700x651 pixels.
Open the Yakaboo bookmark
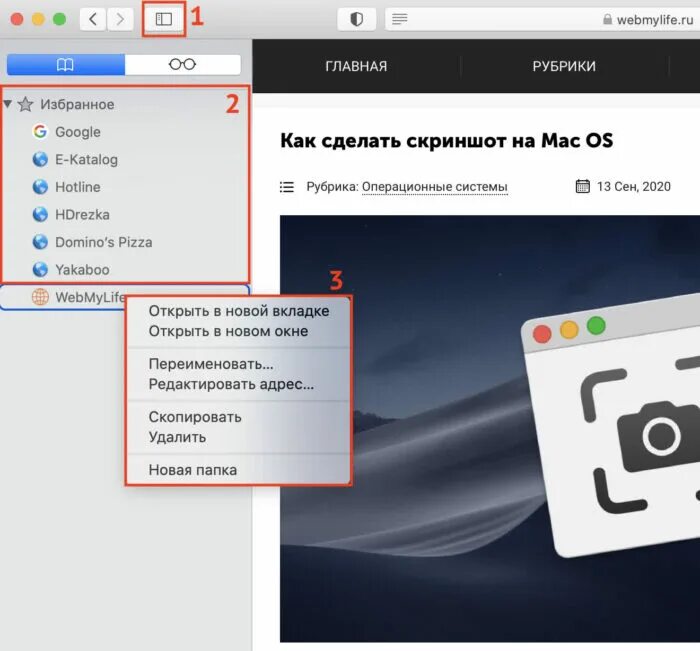tap(82, 270)
